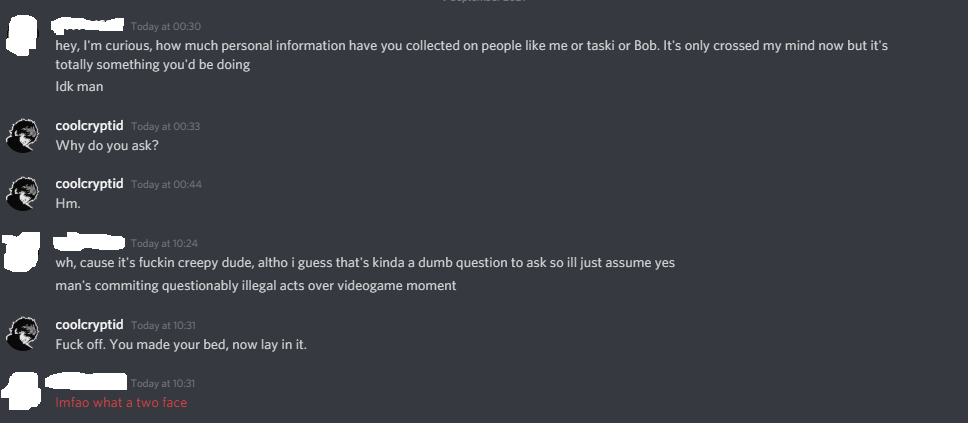This screenshot has width=968, height=423.
Task: Click the "Idk man" message text
Action: (79, 86)
